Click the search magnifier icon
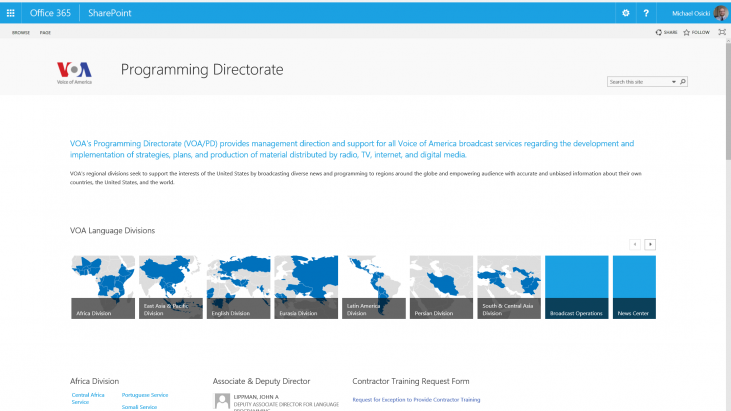 (683, 82)
